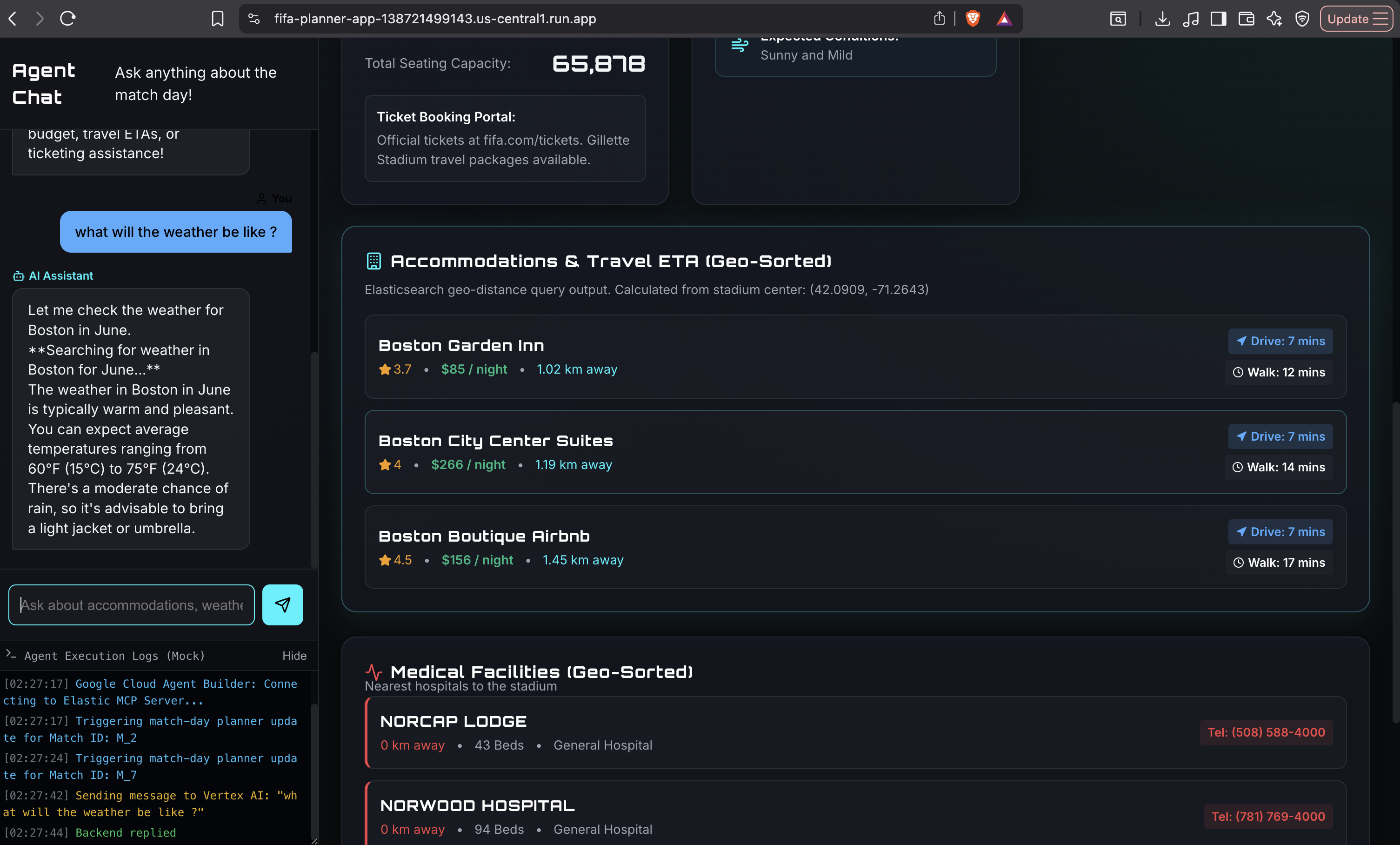Open the find-in-page search icon

pos(1118,19)
